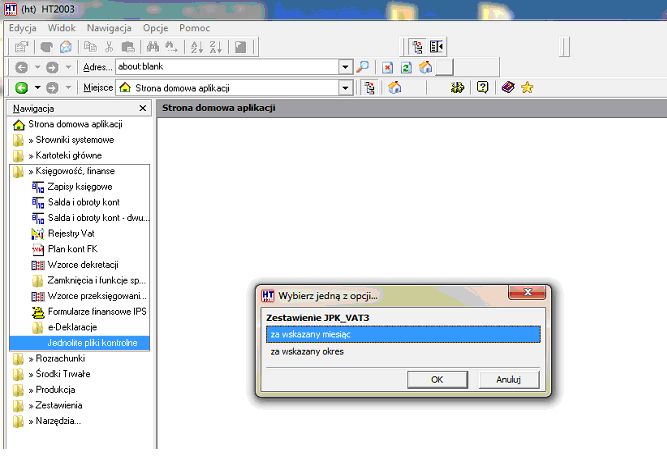The width and height of the screenshot is (667, 466).
Task: Select 'za wskazany miesiąc' option
Action: tap(403, 334)
